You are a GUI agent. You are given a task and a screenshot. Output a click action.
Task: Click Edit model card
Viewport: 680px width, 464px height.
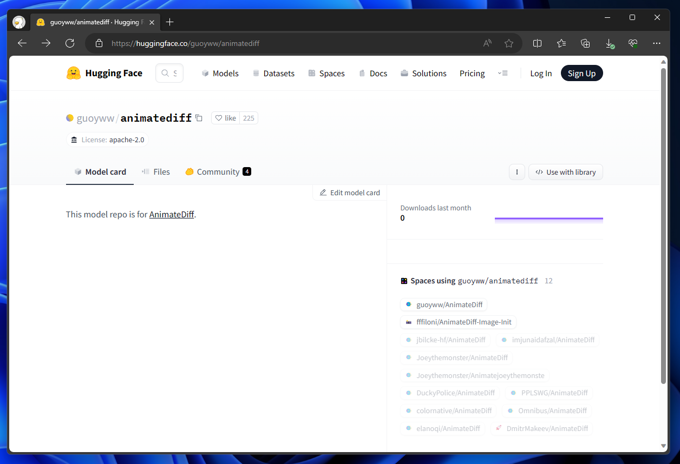(x=350, y=193)
